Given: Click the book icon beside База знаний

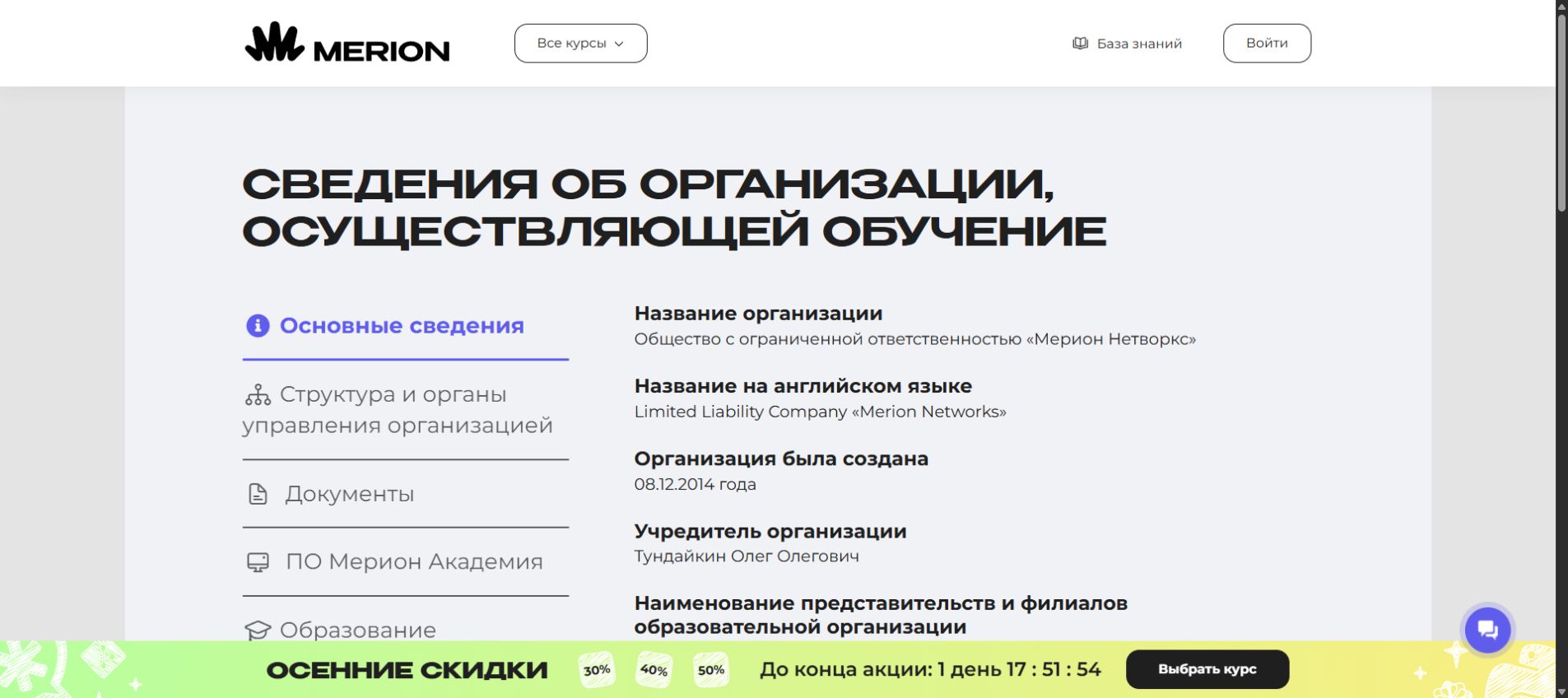Looking at the screenshot, I should coord(1080,44).
